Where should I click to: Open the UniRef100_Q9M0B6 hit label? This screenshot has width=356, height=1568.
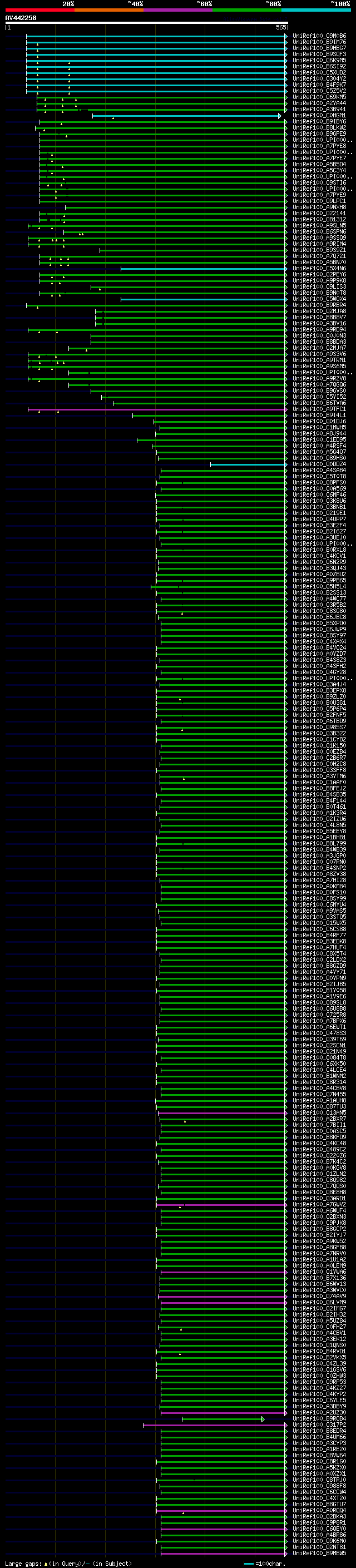pyautogui.click(x=319, y=36)
